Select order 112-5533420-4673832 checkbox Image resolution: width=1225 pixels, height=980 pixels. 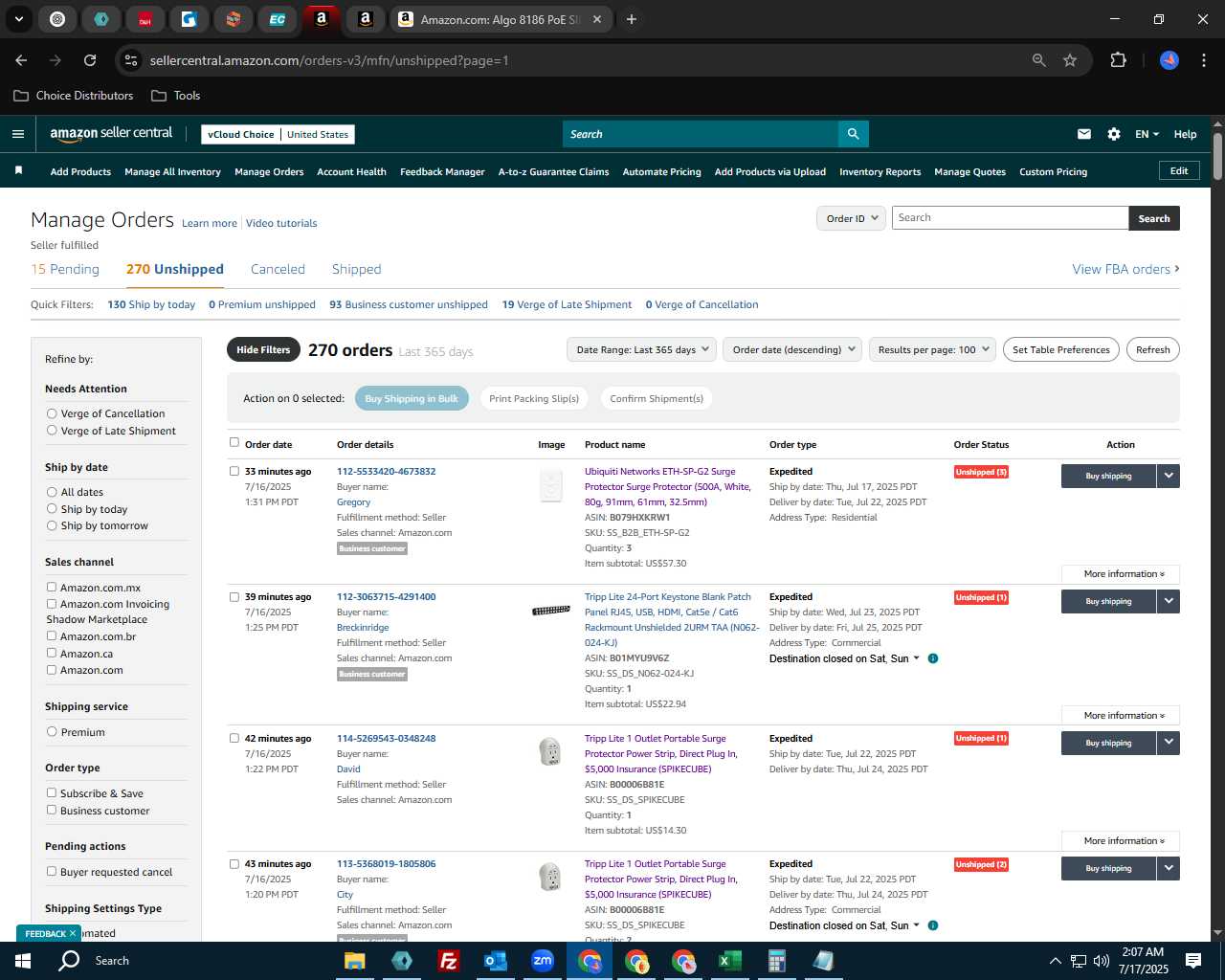click(x=234, y=471)
